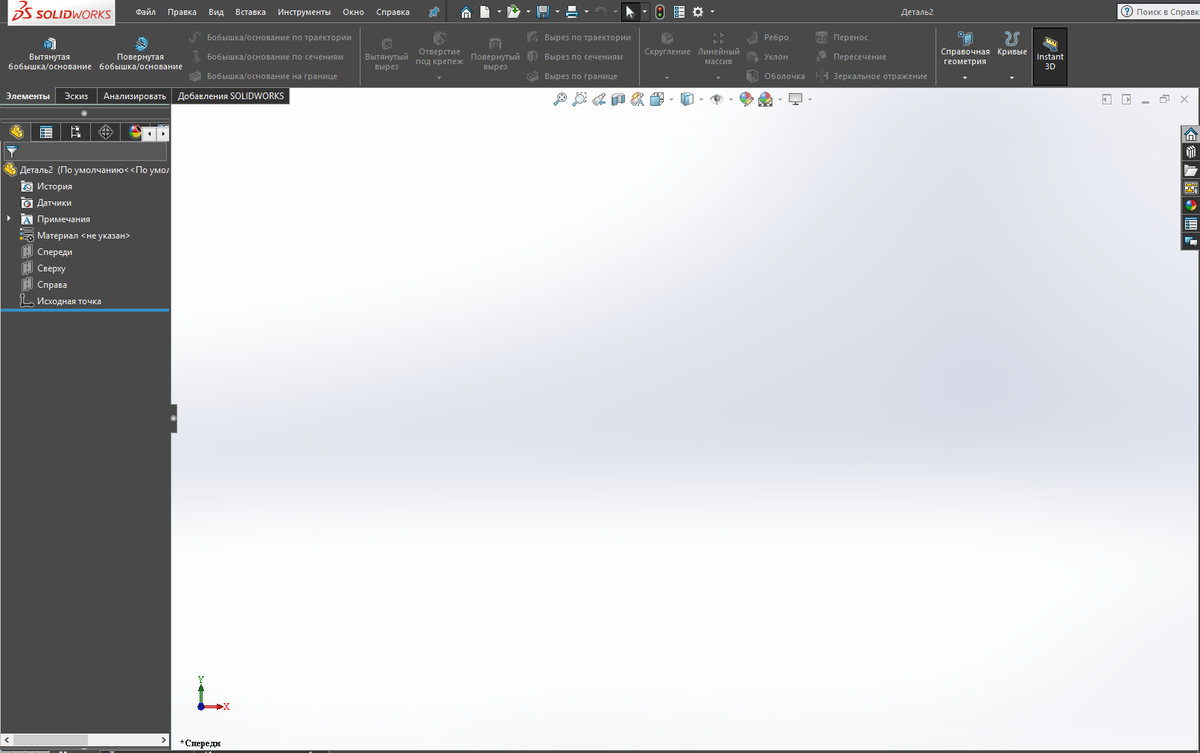Switch to the Эскиз tab

point(77,96)
